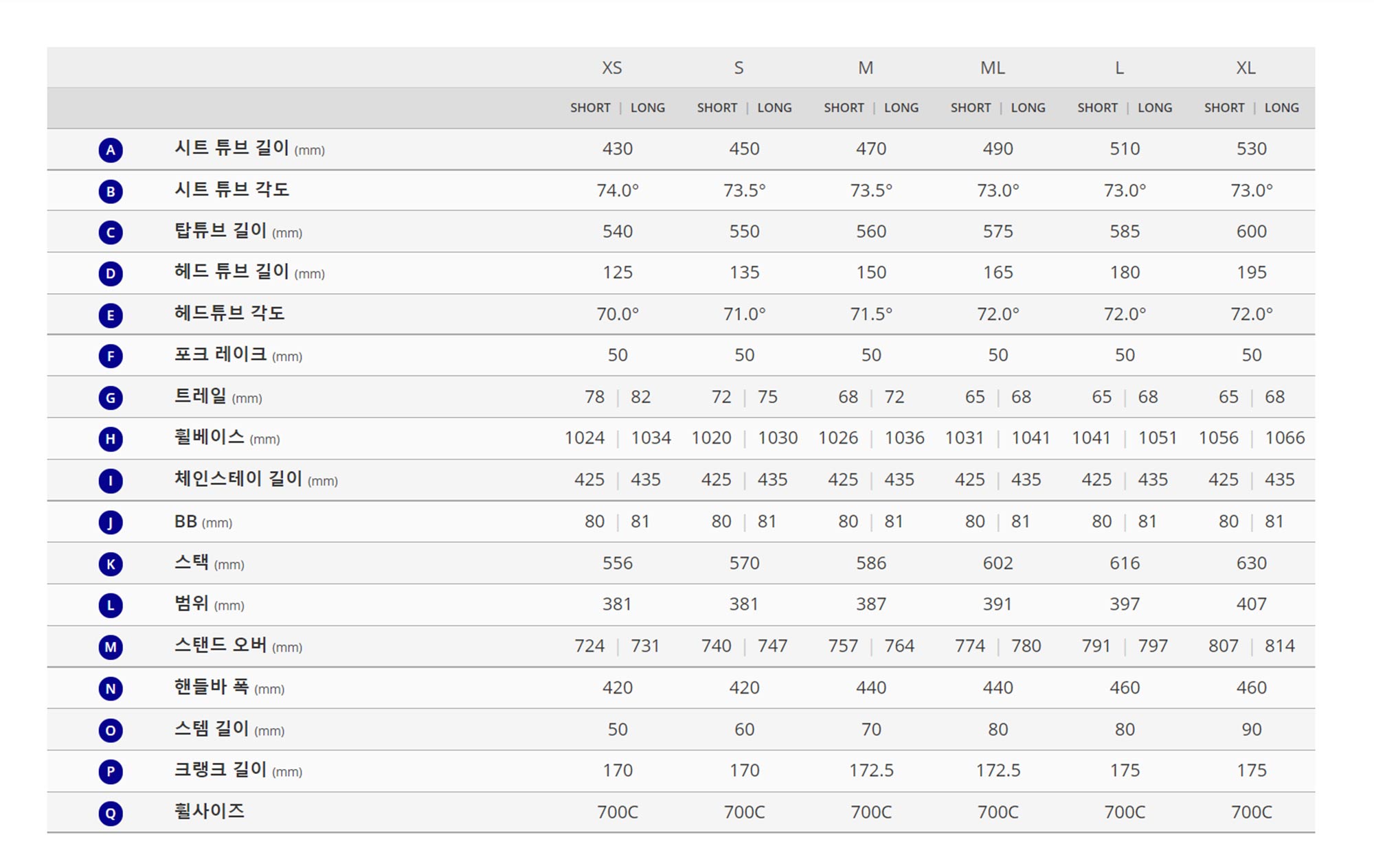The width and height of the screenshot is (1374, 868).
Task: Select the ML size column header
Action: coord(992,68)
